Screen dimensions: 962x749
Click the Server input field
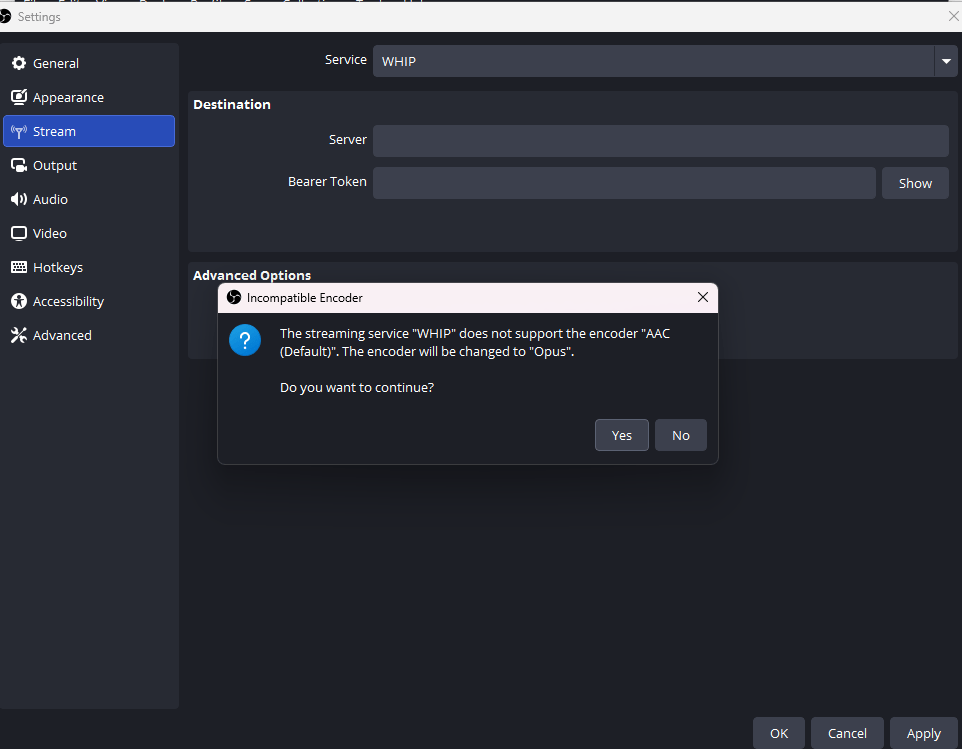pos(660,141)
